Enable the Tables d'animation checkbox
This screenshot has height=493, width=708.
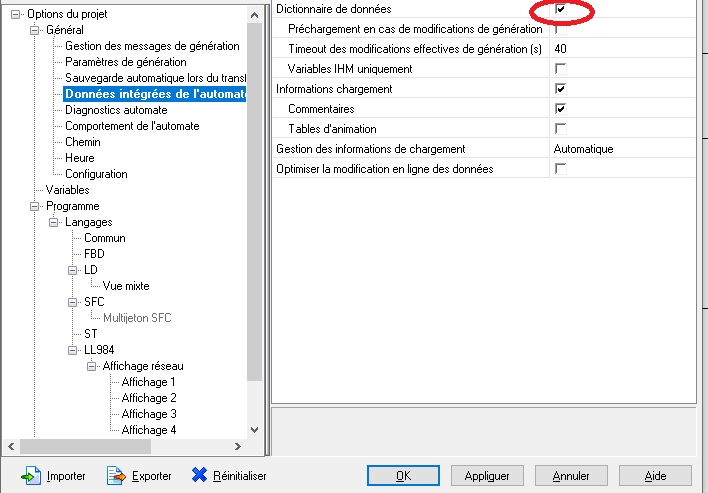(x=561, y=129)
